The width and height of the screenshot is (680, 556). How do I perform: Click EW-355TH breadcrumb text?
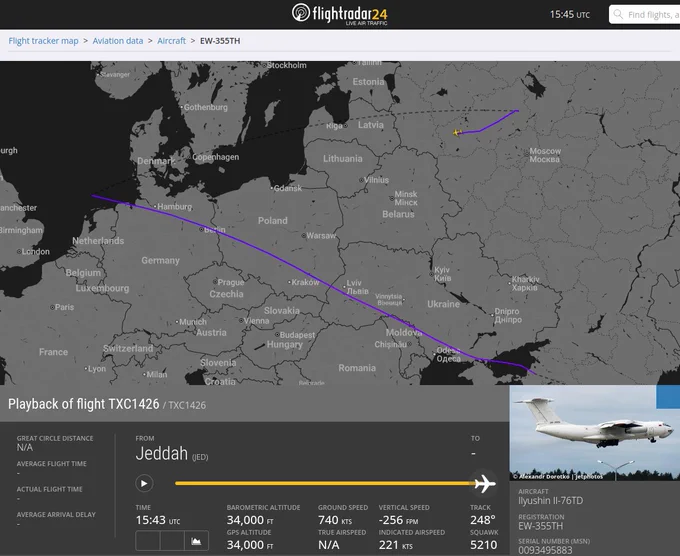[220, 41]
